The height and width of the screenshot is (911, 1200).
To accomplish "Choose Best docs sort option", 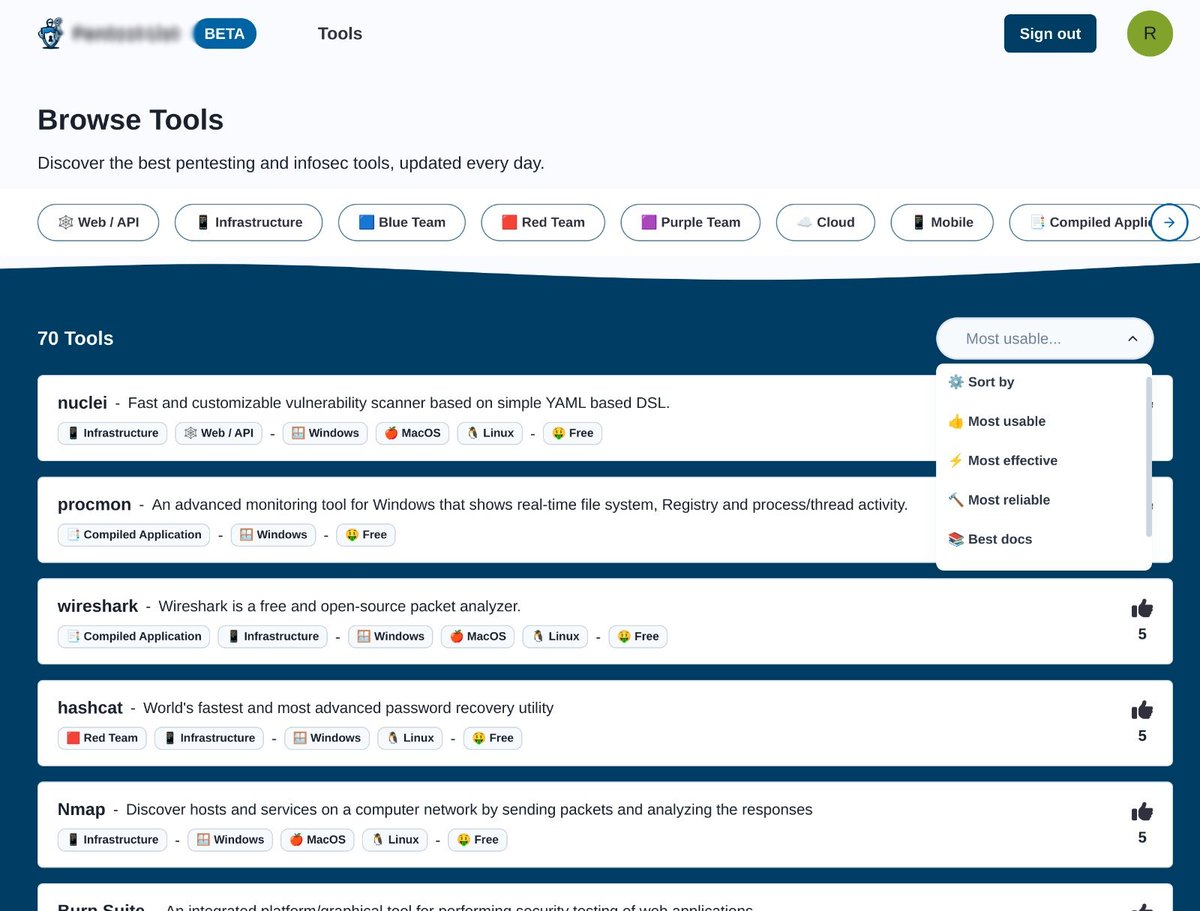I will point(1042,539).
